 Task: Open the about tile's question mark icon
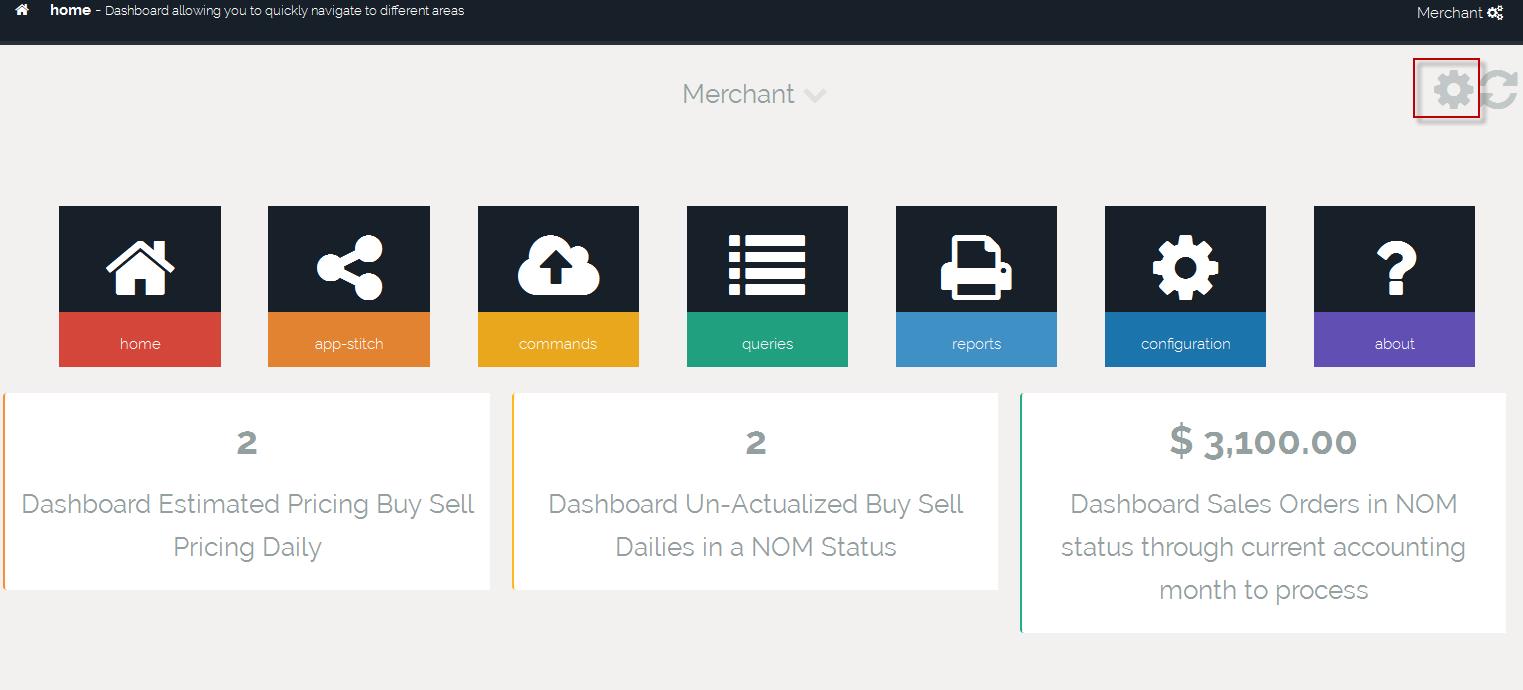click(x=1394, y=266)
